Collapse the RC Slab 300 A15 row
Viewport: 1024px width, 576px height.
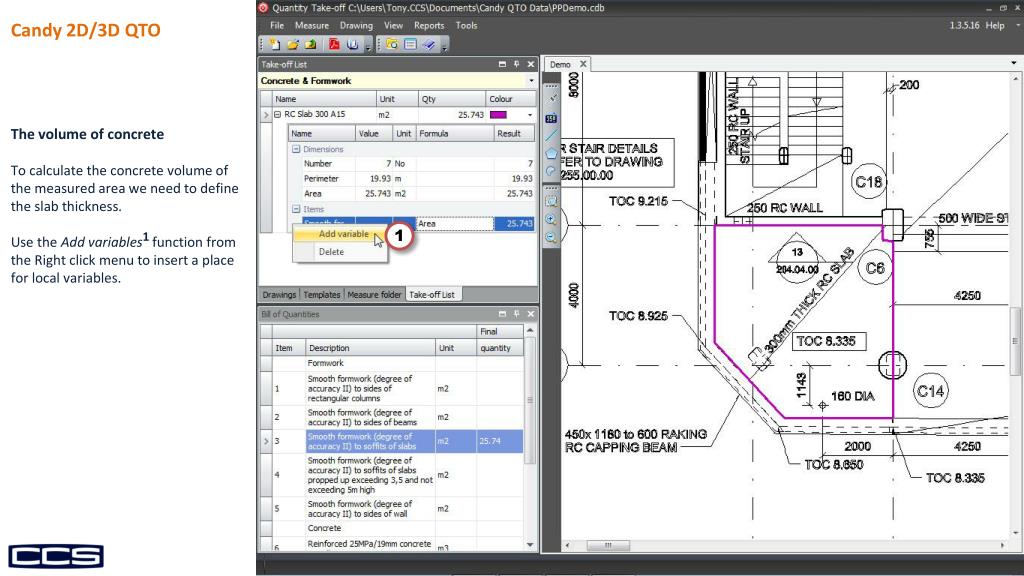pyautogui.click(x=278, y=114)
